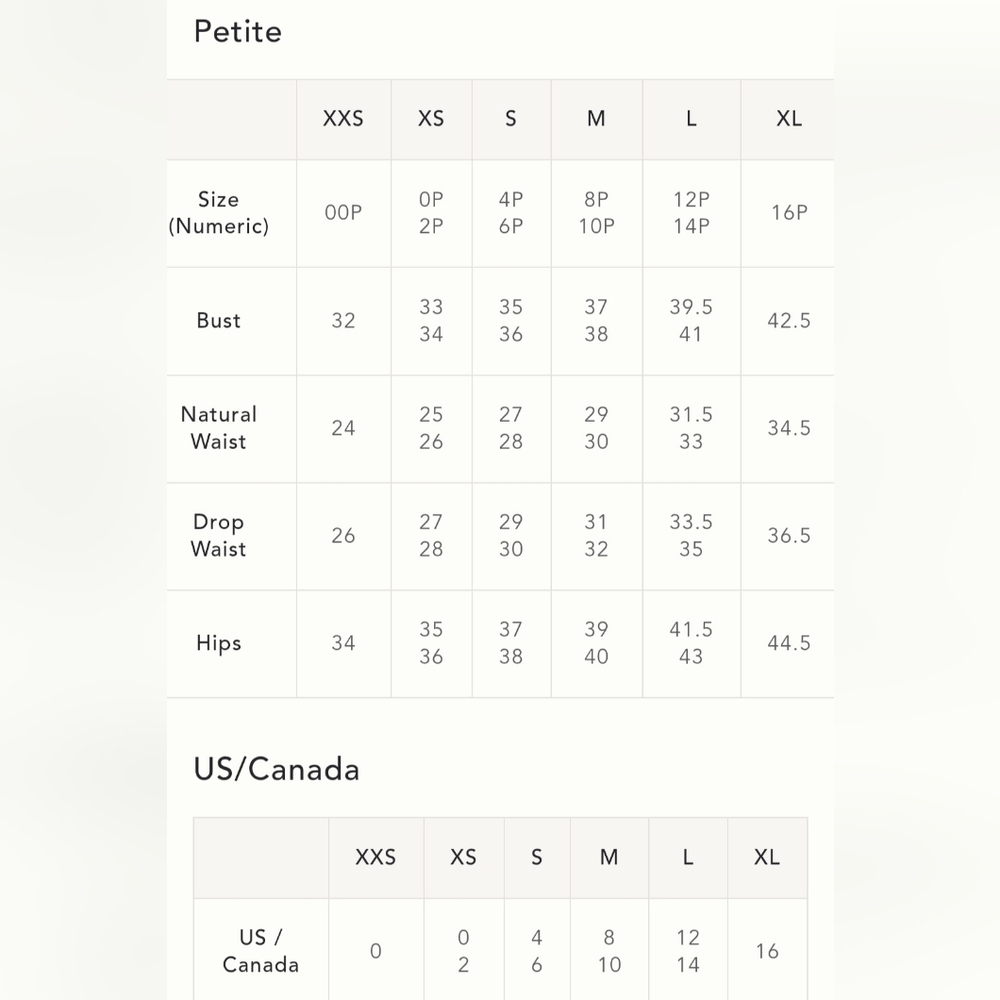Click the Petite section heading
Viewport: 1000px width, 1000px height.
click(x=237, y=32)
